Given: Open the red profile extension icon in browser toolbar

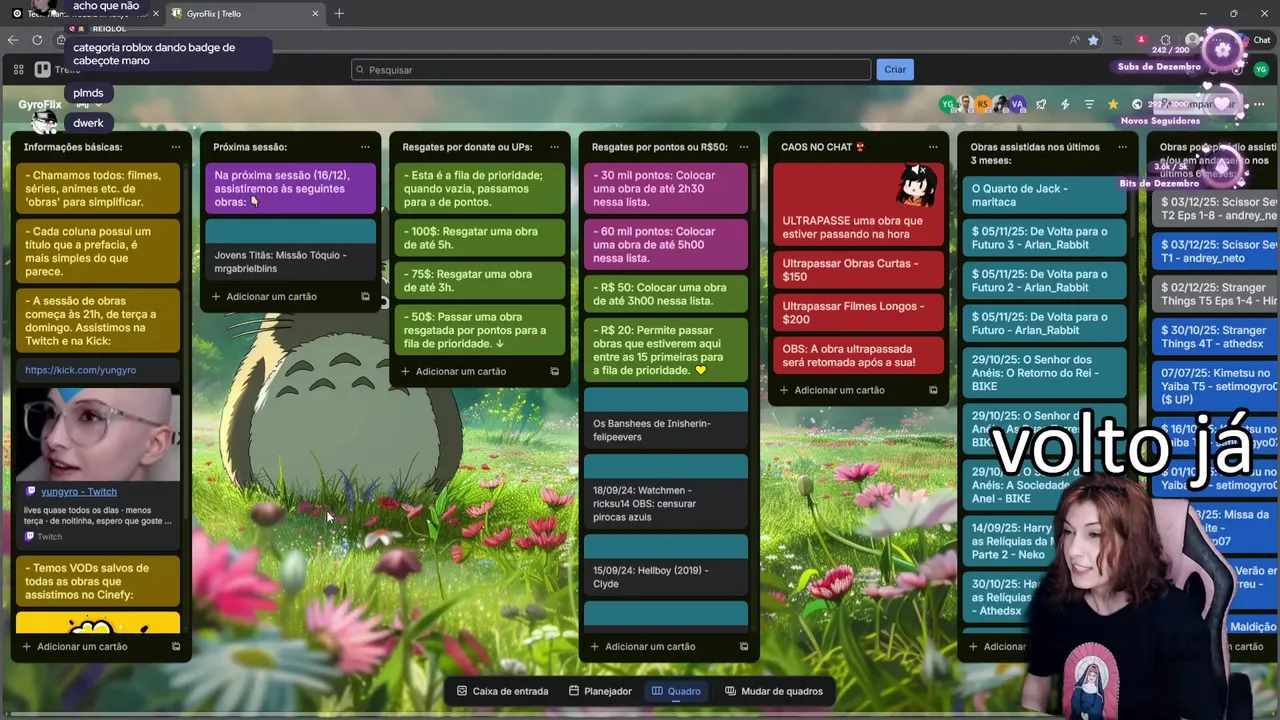Looking at the screenshot, I should [x=1141, y=39].
